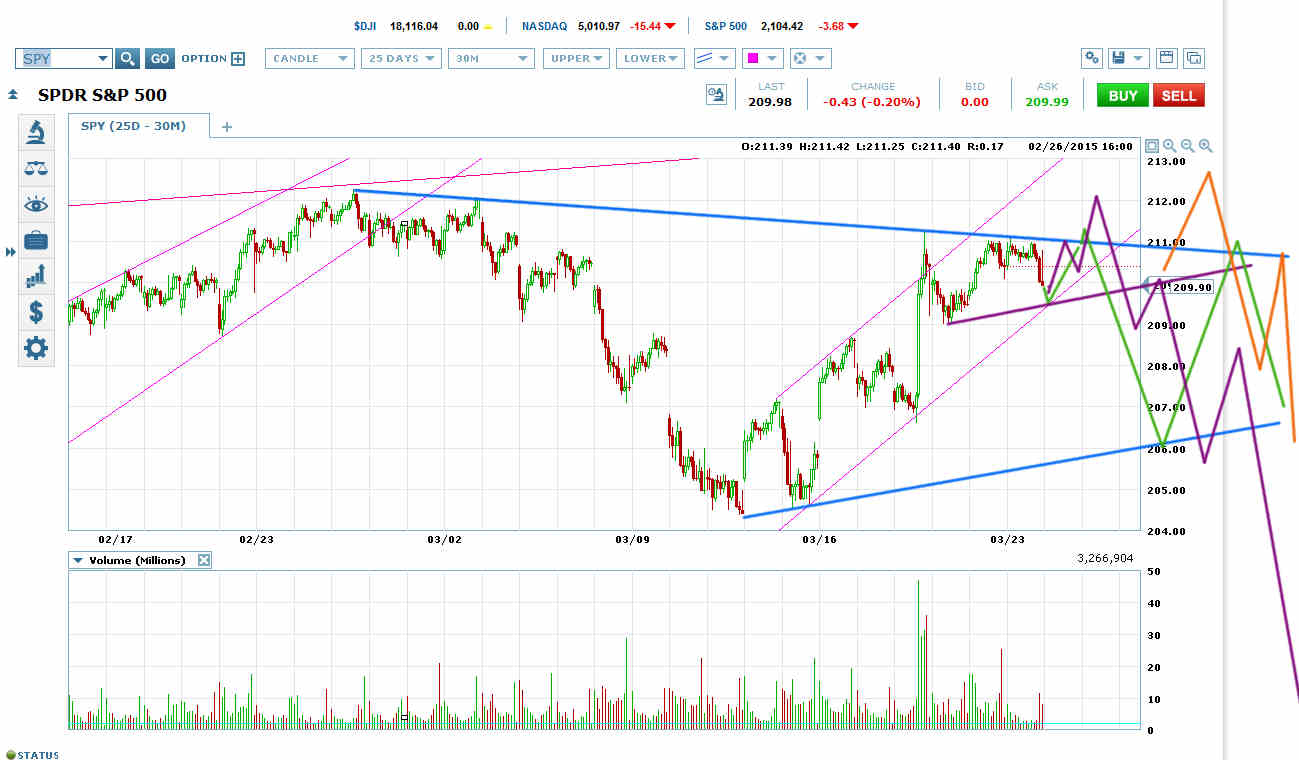Click the dollar sign icon in sidebar
1299x760 pixels.
[x=36, y=312]
